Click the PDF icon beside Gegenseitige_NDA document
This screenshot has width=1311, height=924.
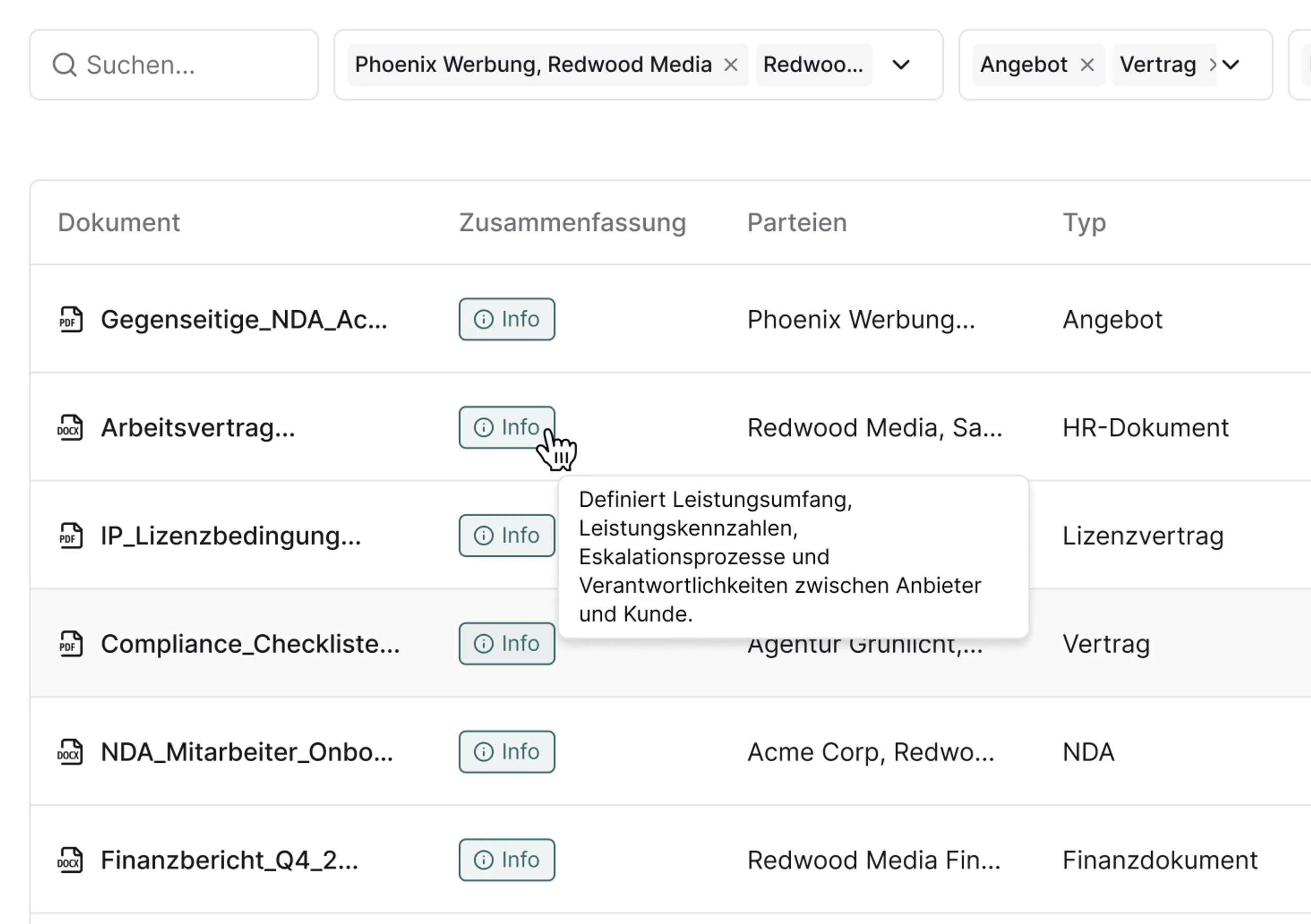pos(71,319)
